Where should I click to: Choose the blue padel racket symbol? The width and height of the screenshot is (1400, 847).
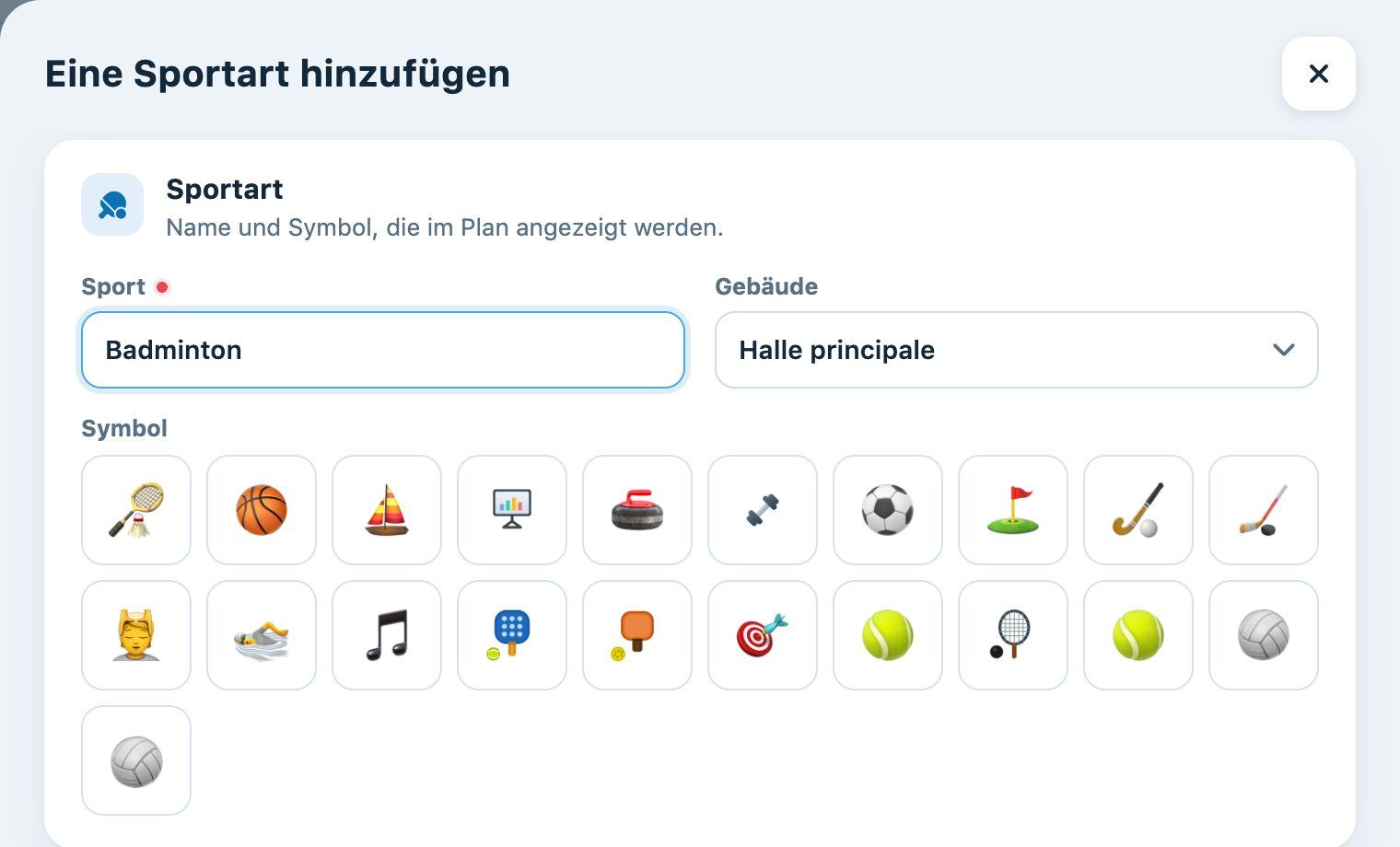click(x=512, y=635)
